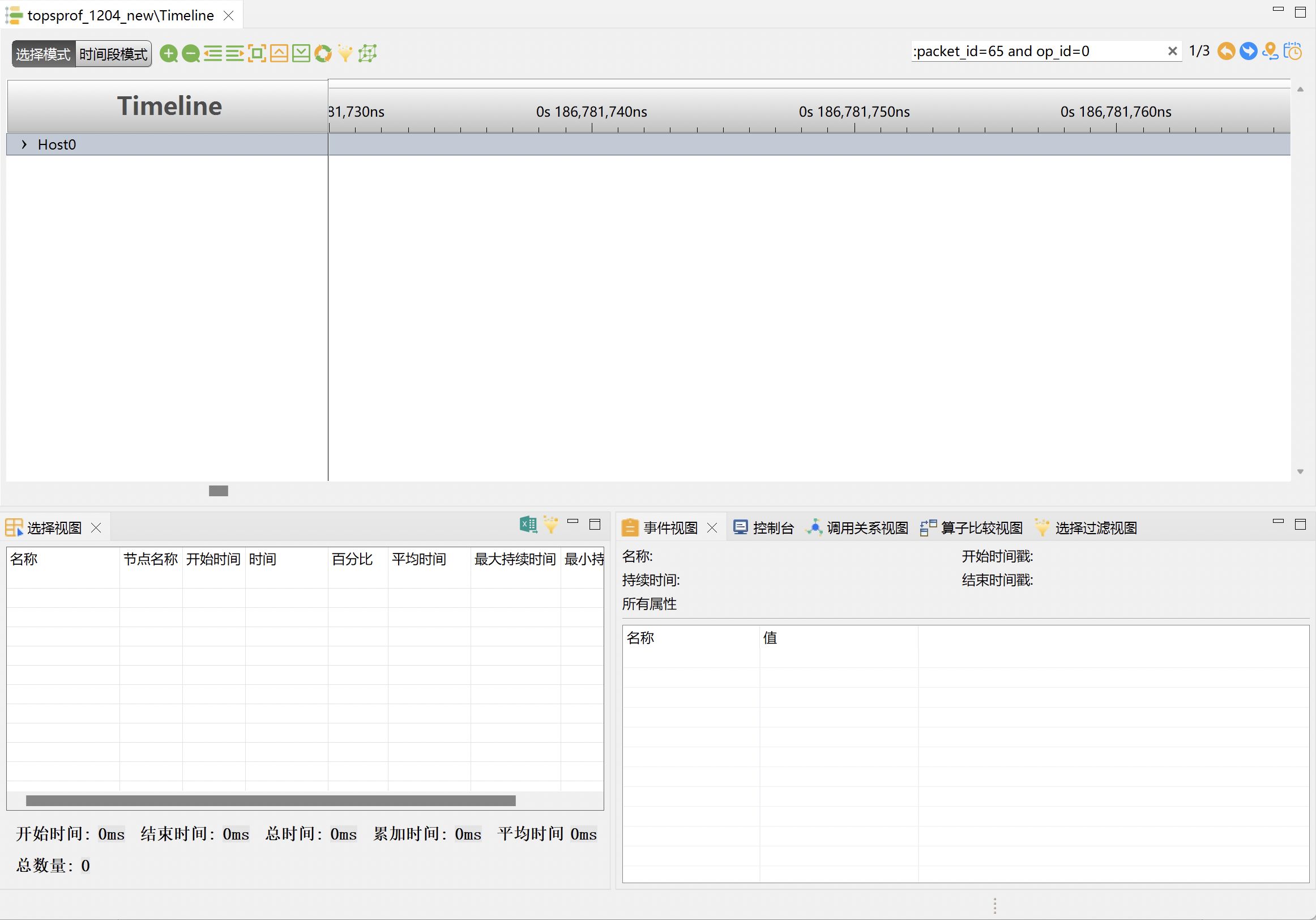Screen dimensions: 1316x920
Task: Click the right-arrow lines toolbar icon
Action: point(234,53)
